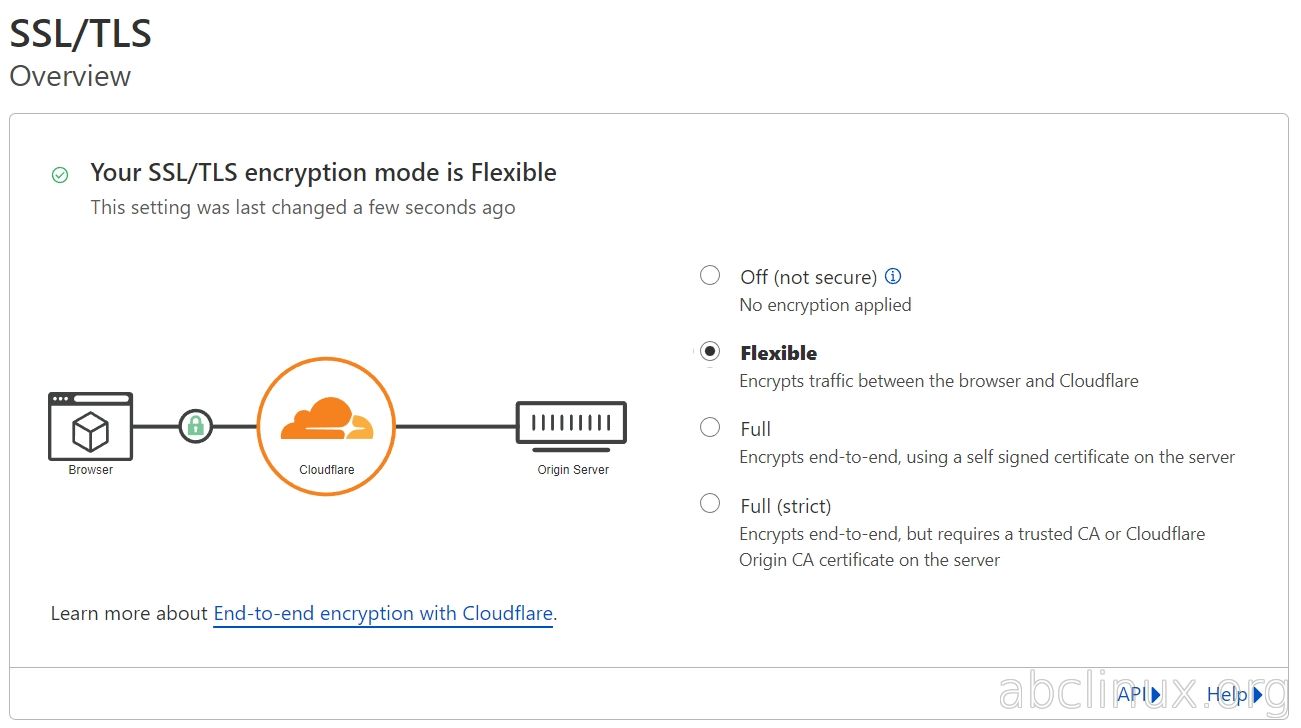Click the encryption mode is Flexible heading
Screen dimensions: 1301x728
(323, 172)
